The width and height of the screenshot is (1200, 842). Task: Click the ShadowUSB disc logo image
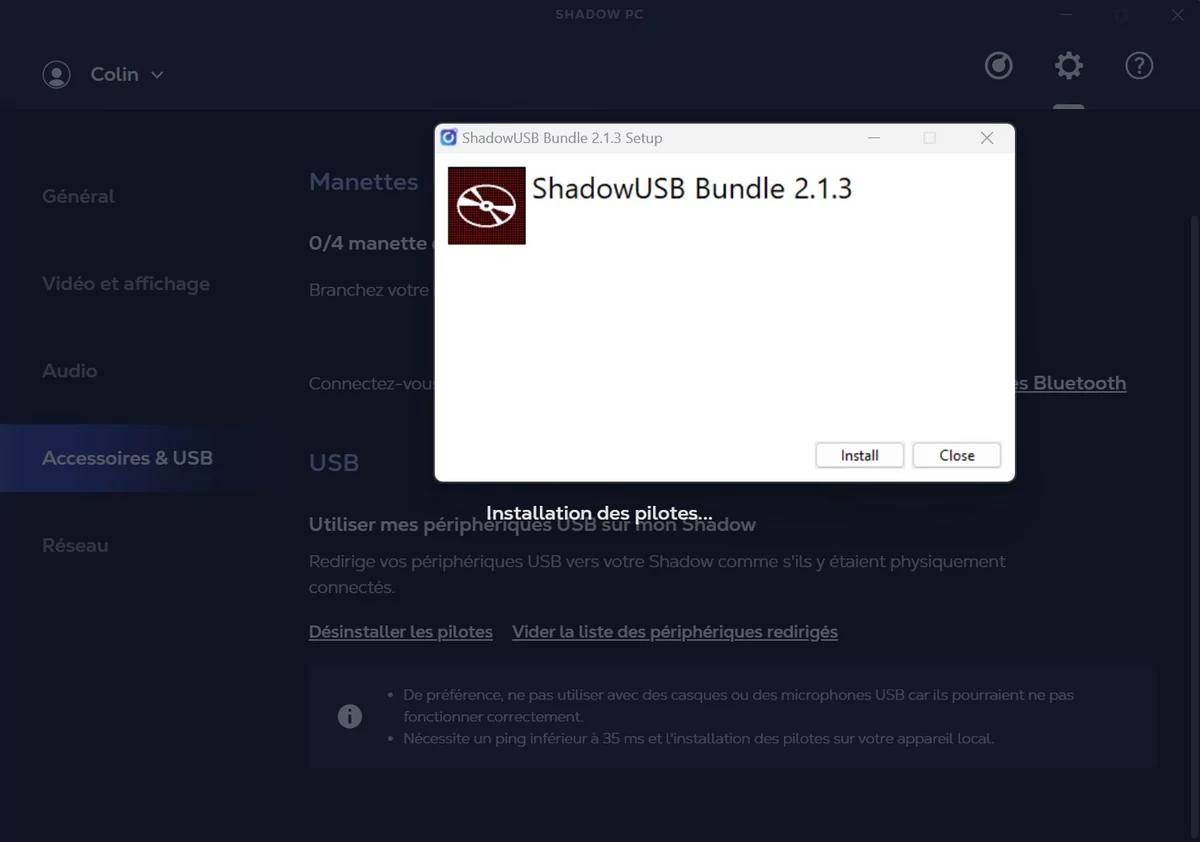tap(487, 206)
